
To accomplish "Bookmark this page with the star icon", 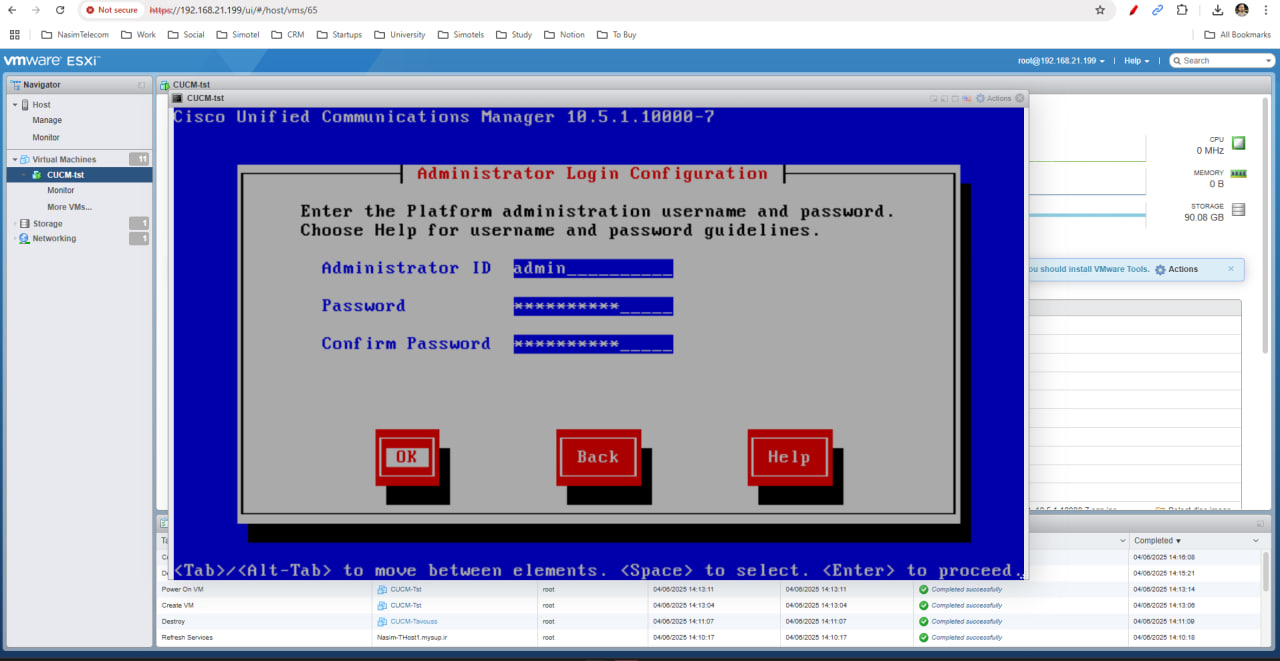I will coord(1100,10).
